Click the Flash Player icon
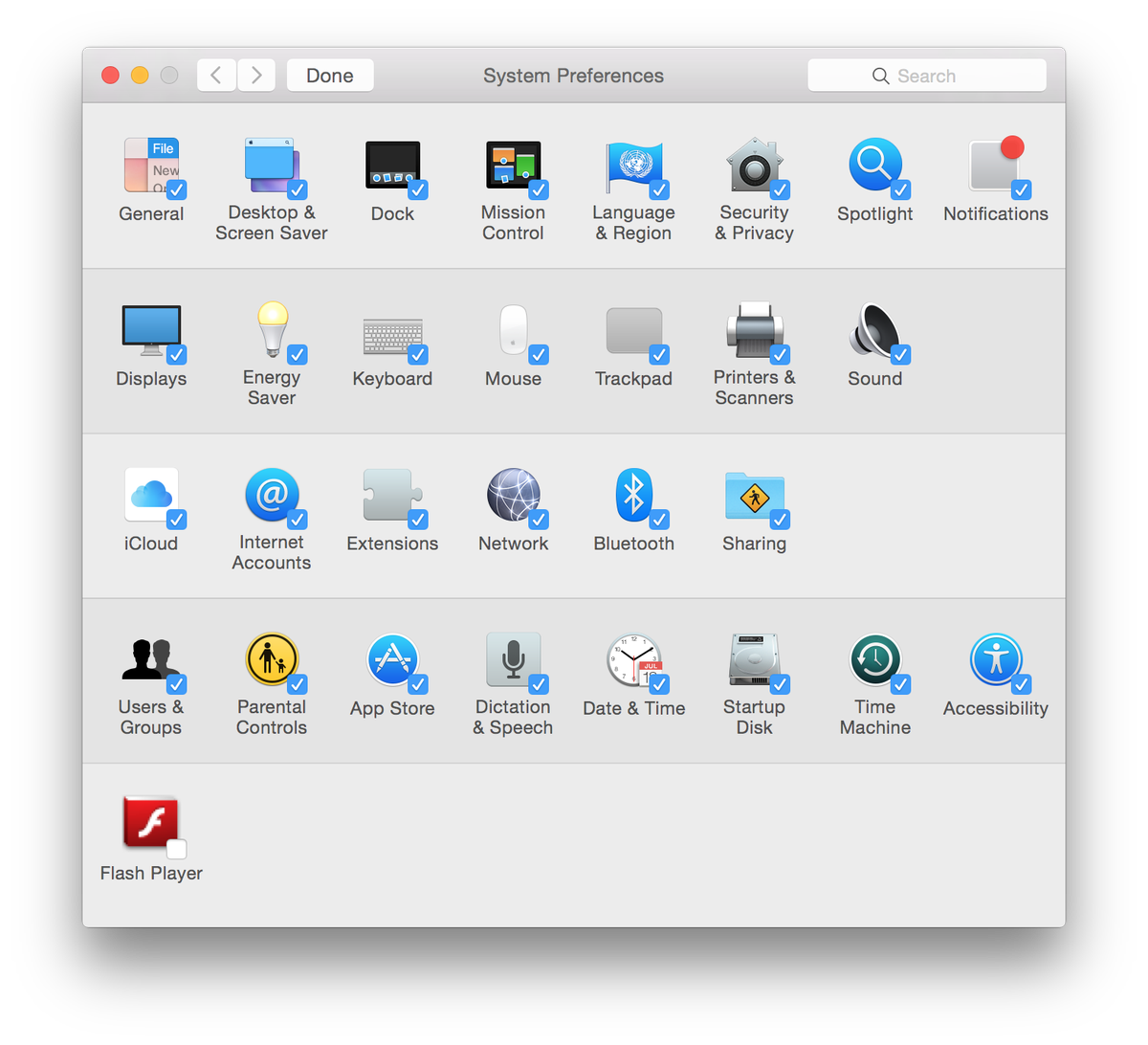 (151, 823)
